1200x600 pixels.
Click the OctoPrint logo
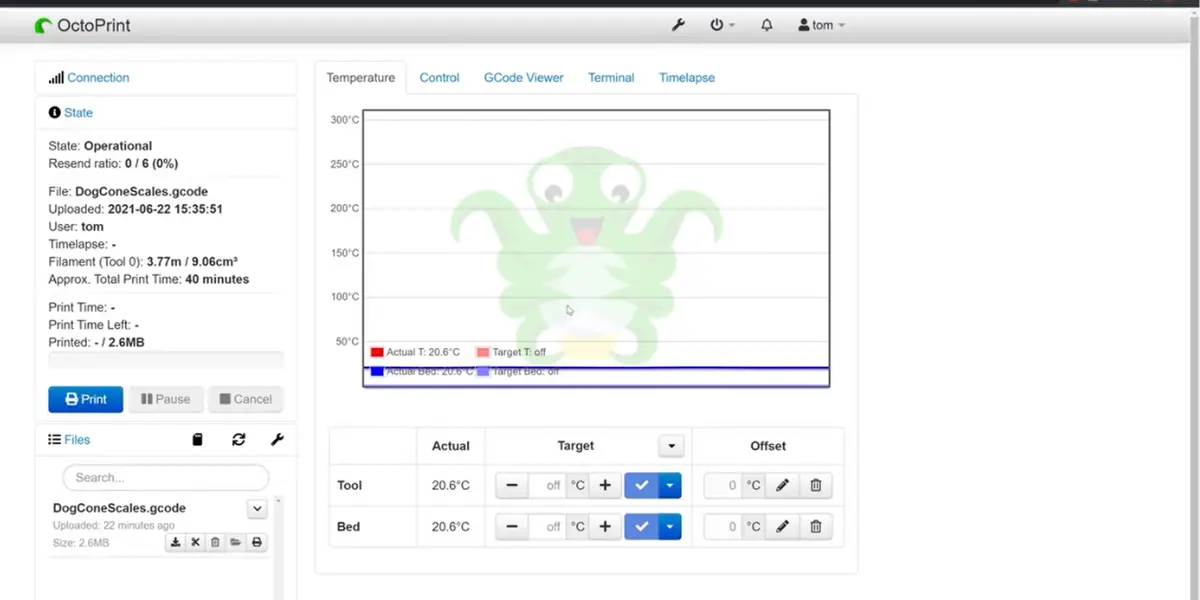coord(82,25)
